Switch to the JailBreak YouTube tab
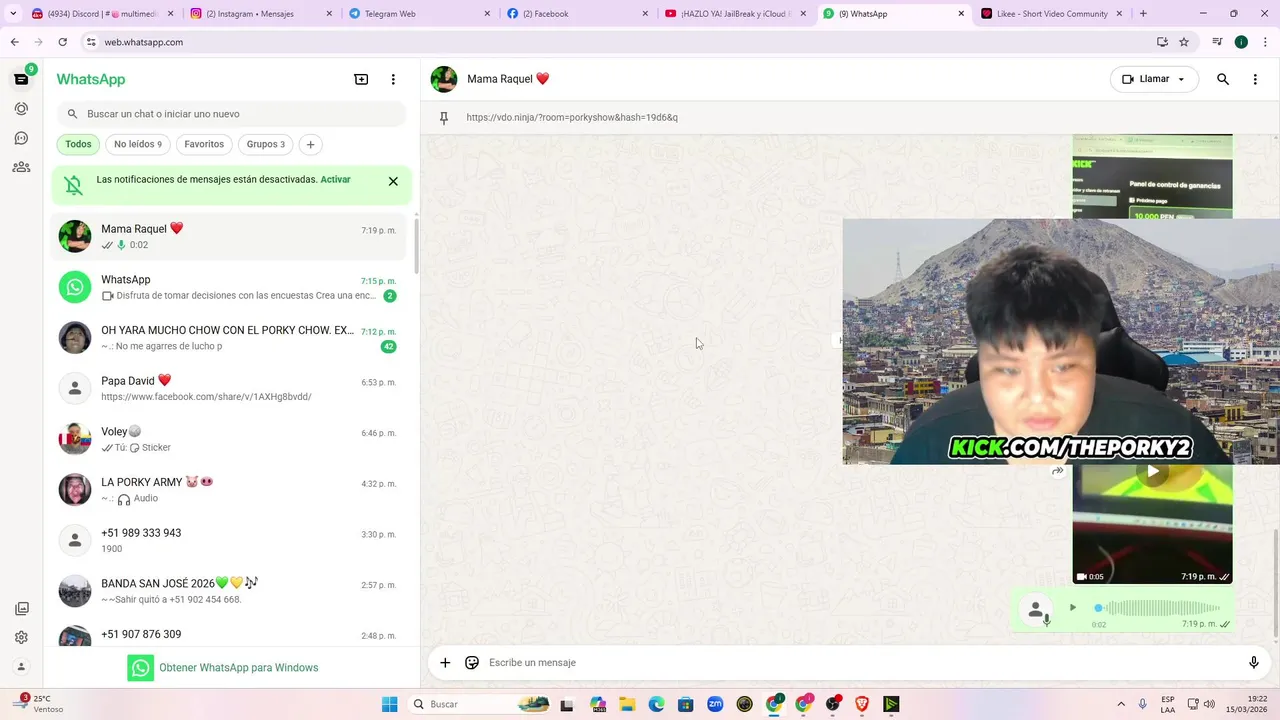1280x720 pixels. (735, 14)
